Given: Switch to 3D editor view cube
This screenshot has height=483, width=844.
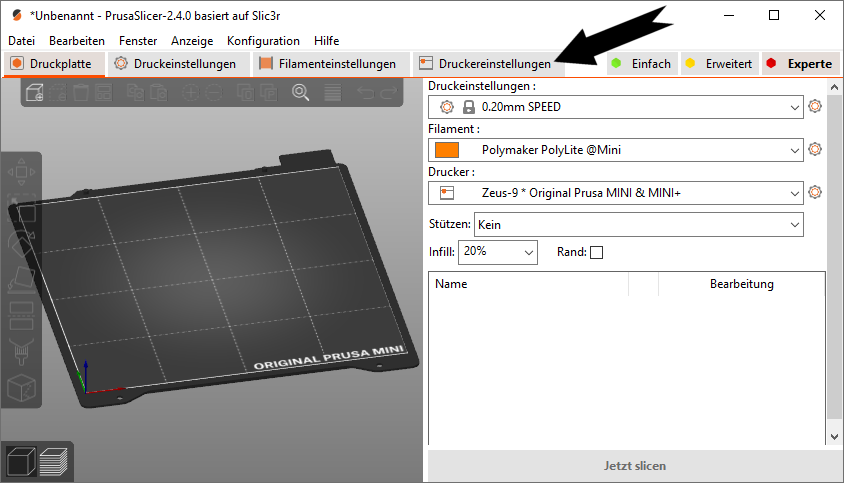Looking at the screenshot, I should pos(19,461).
